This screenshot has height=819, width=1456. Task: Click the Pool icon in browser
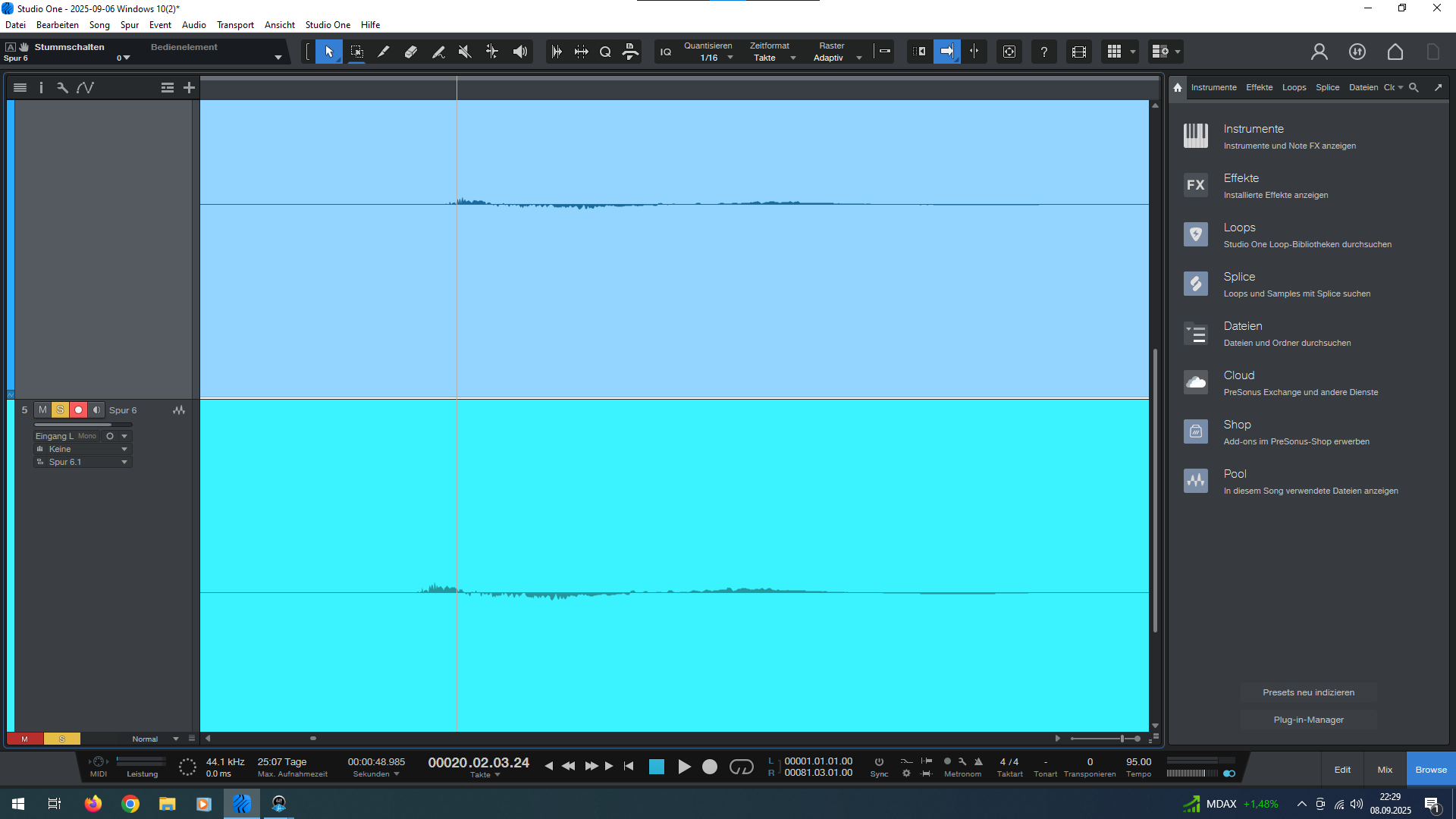pos(1196,481)
